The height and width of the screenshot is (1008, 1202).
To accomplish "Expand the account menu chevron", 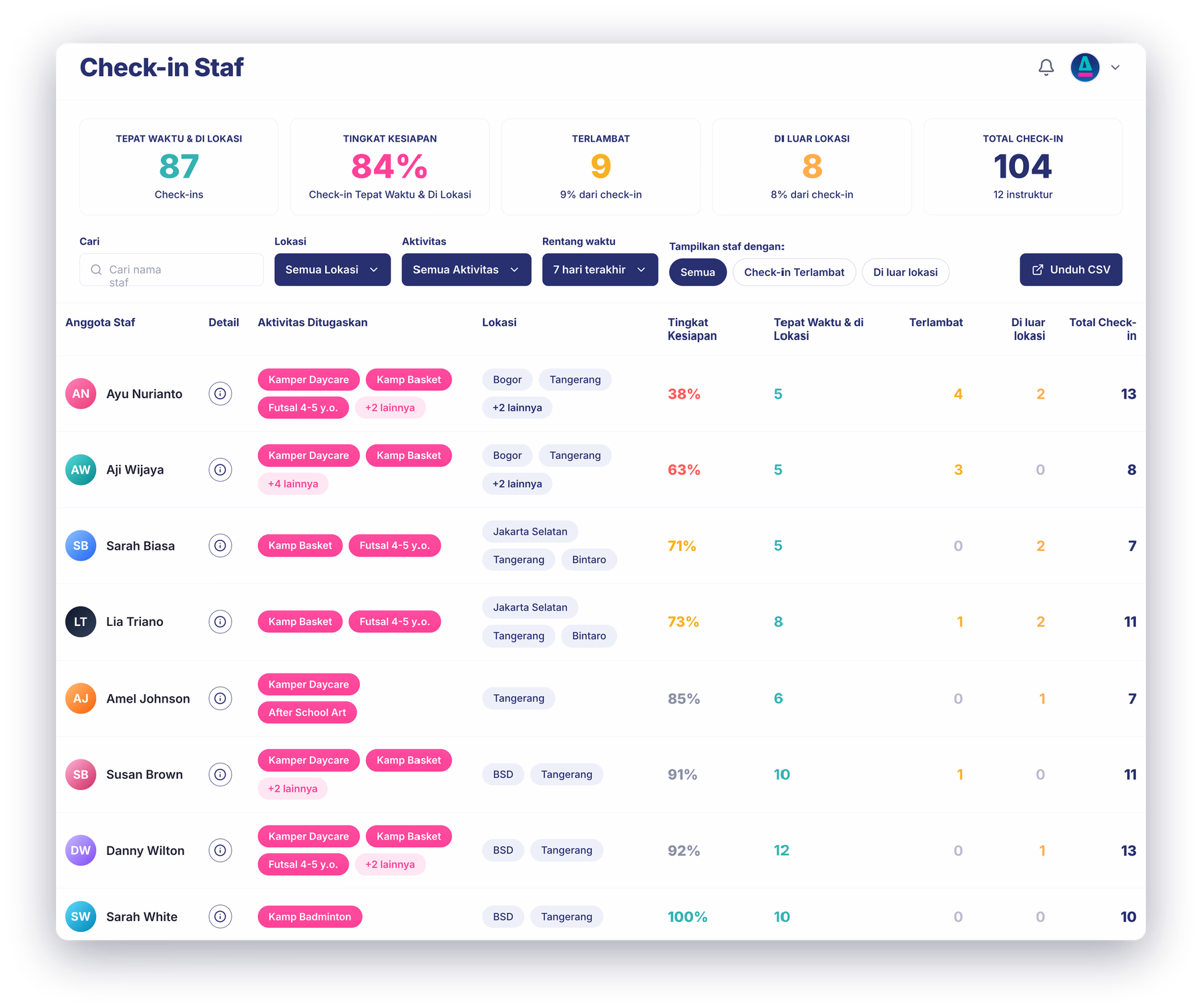I will [1115, 67].
